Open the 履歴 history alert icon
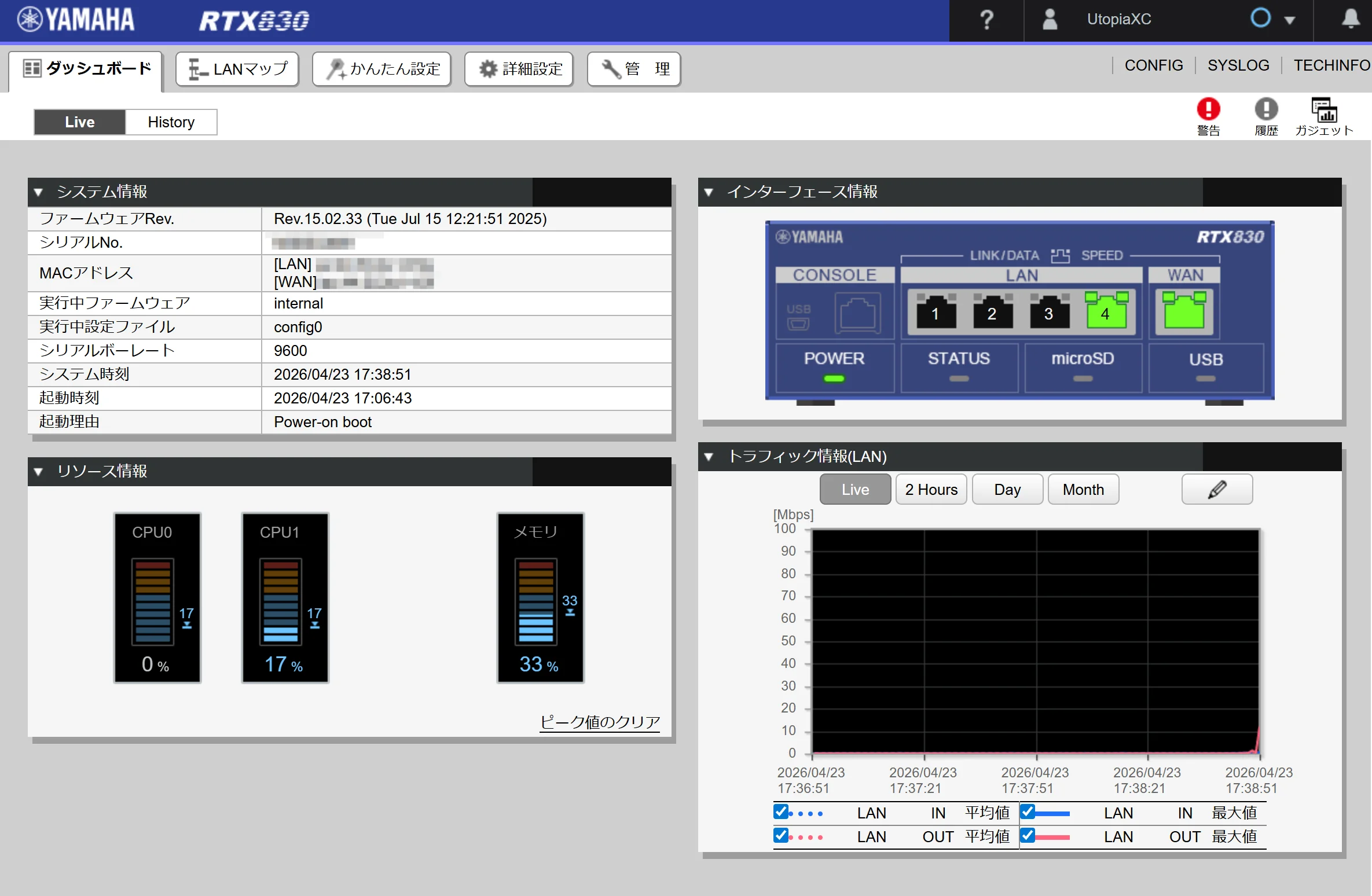 (x=1266, y=110)
